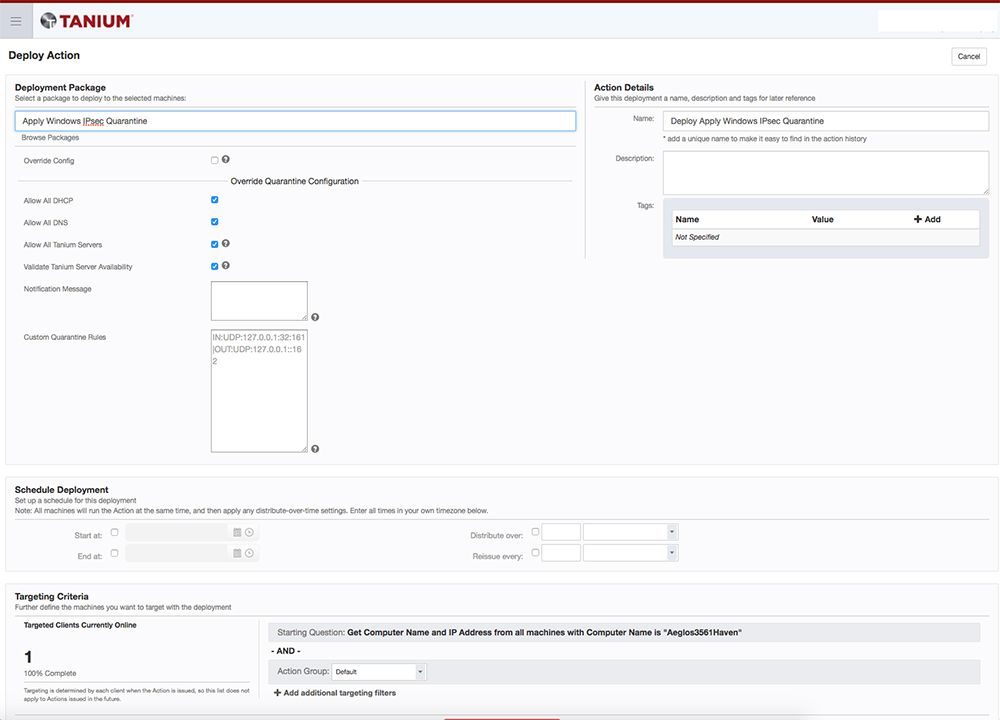
Task: Open help icon for Validate Tanium Server Availability
Action: pyautogui.click(x=226, y=265)
